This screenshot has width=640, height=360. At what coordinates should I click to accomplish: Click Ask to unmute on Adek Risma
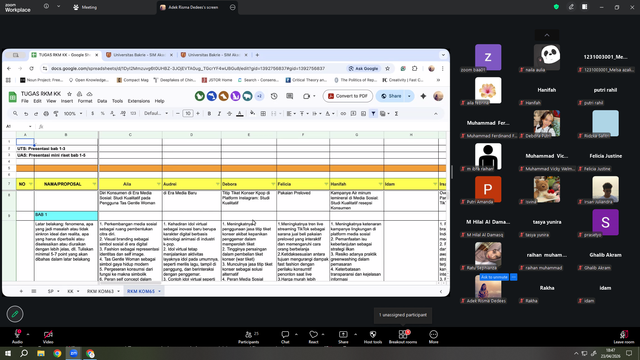click(494, 277)
